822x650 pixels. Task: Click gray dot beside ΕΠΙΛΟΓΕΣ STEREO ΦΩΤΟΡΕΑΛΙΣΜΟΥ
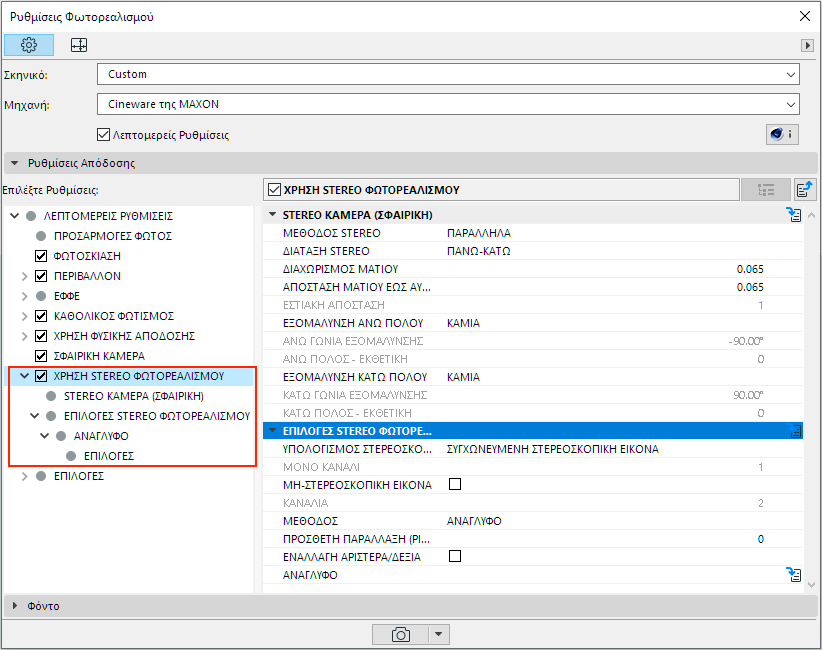(51, 416)
